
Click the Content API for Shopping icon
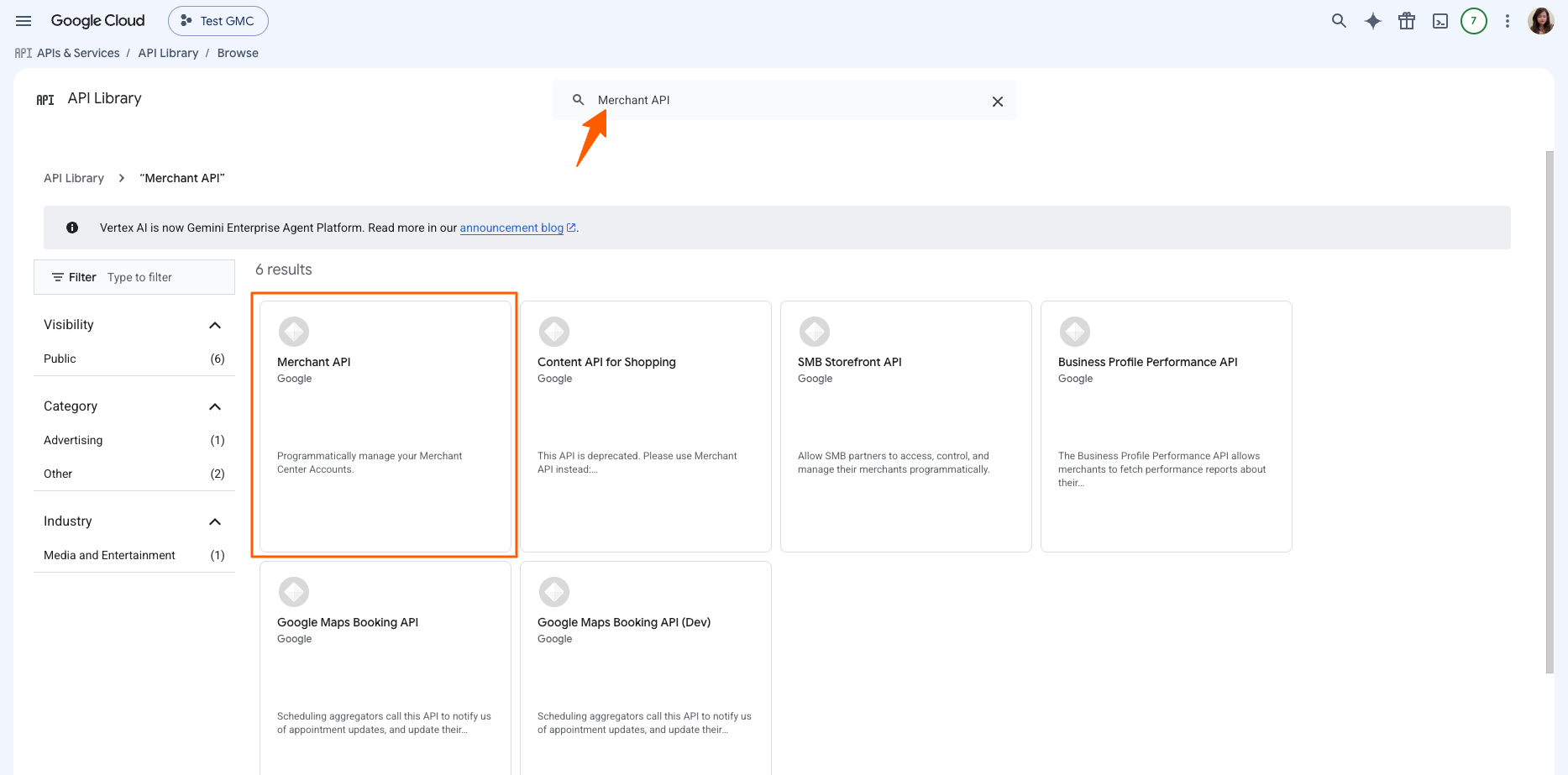554,332
